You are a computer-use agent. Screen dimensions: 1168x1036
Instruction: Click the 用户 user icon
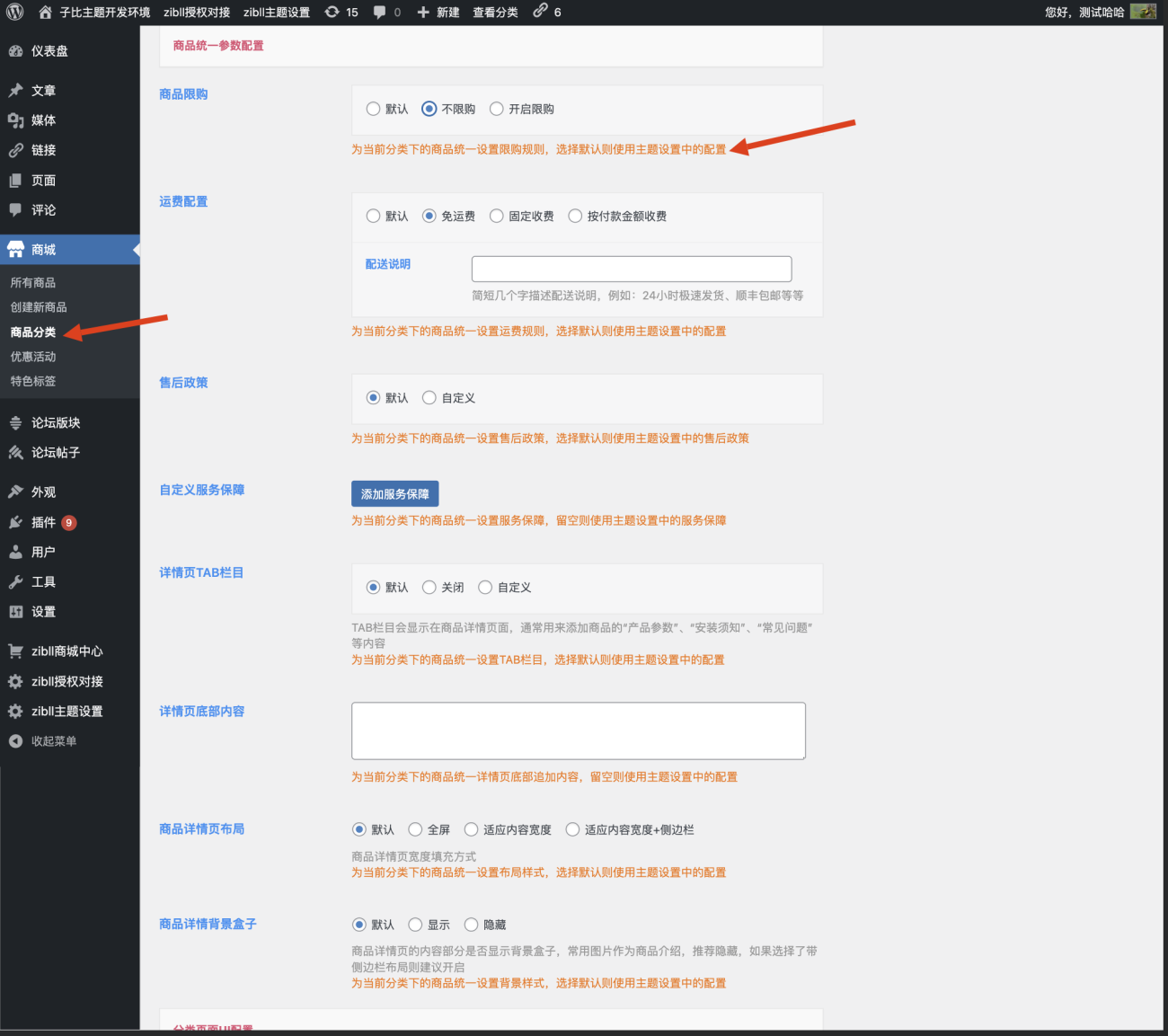click(x=15, y=552)
